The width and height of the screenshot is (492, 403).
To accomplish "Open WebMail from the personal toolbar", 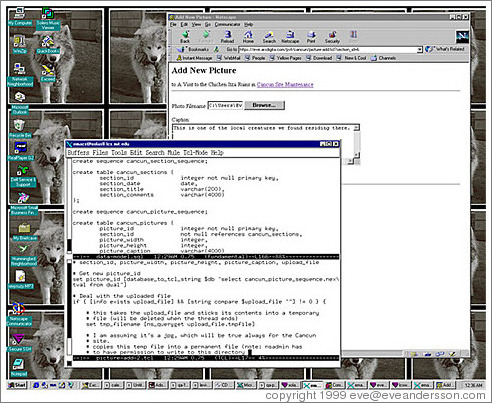I will coord(229,58).
